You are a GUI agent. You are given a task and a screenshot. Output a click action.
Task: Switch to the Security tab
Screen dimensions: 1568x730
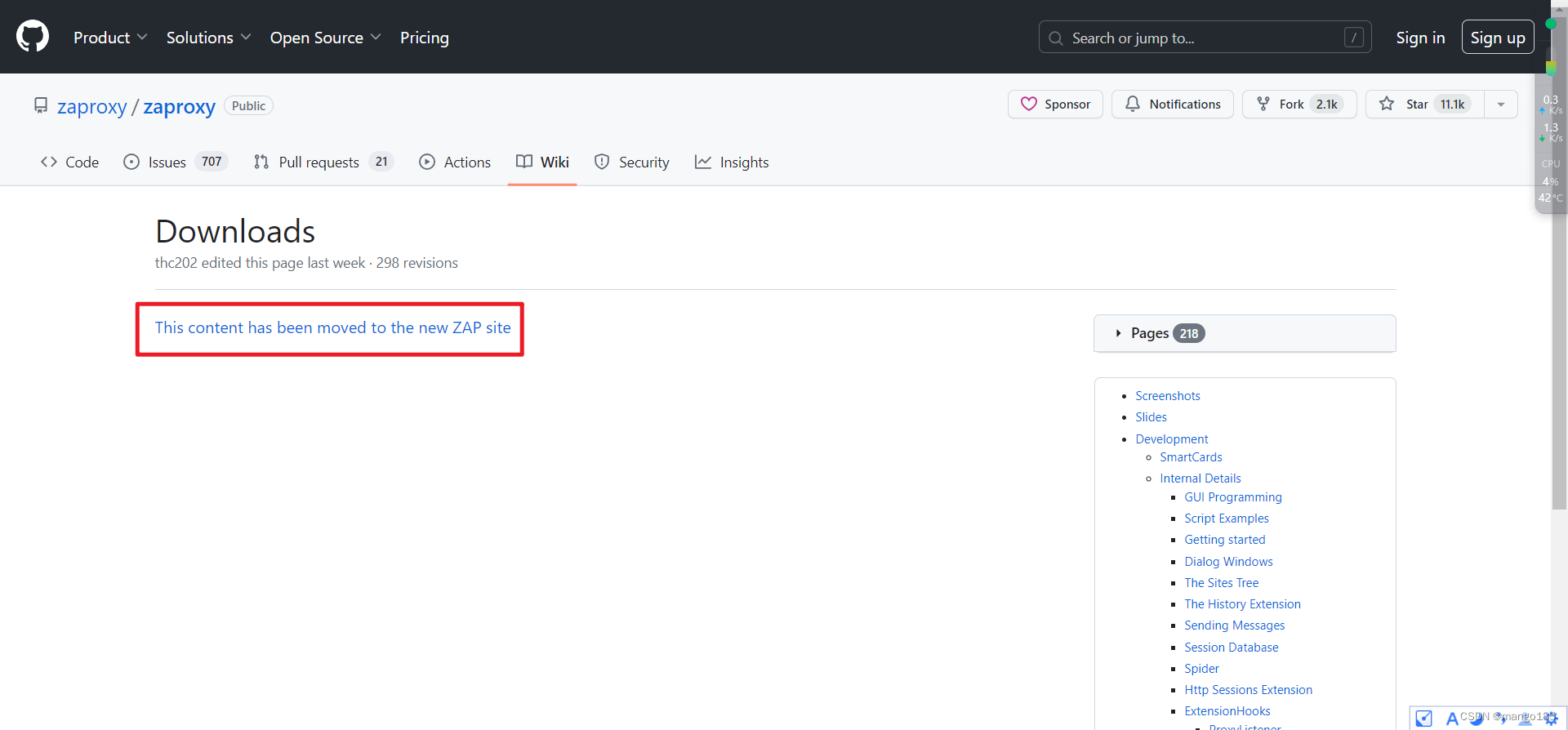632,162
